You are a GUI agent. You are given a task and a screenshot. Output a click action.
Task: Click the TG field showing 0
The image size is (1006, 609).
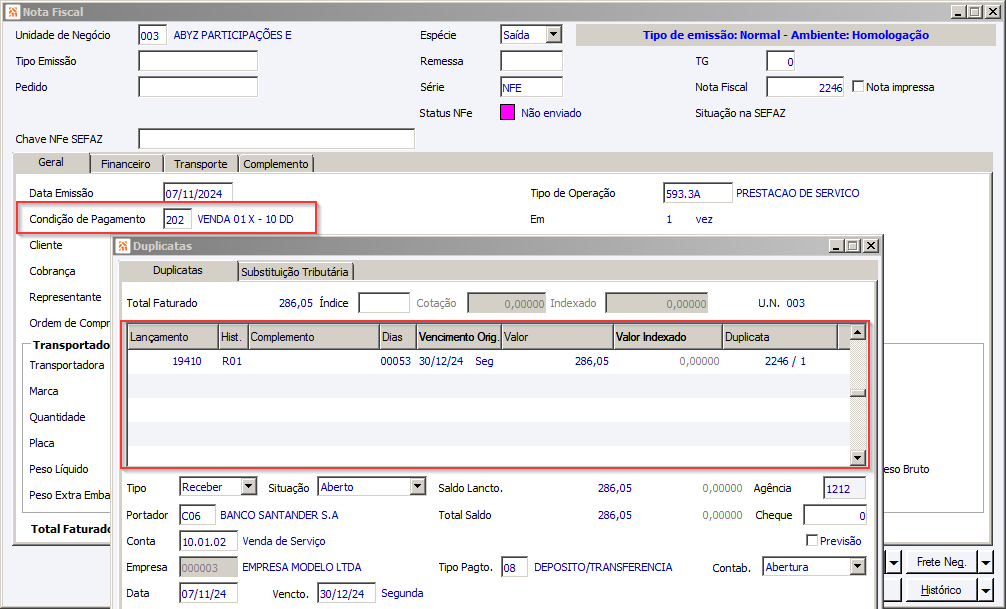781,62
